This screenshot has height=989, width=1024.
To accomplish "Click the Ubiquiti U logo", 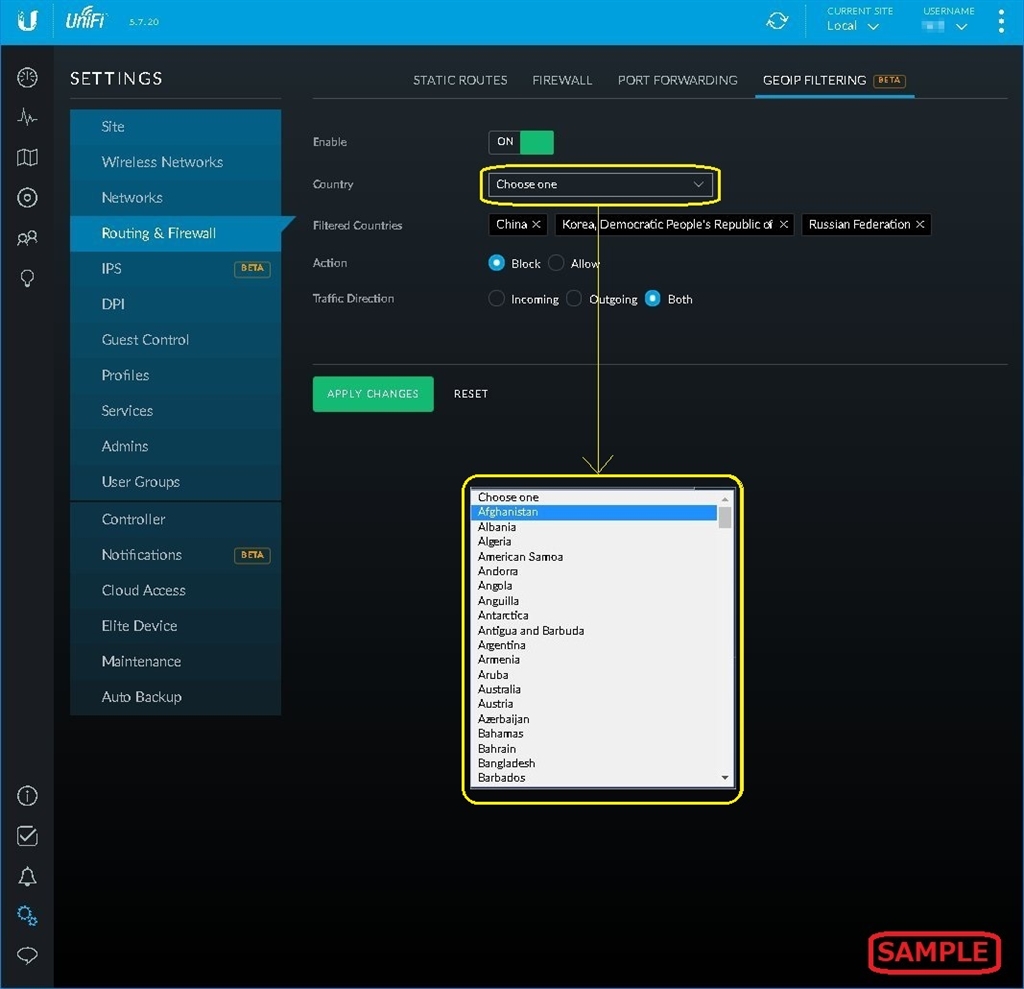I will [27, 21].
